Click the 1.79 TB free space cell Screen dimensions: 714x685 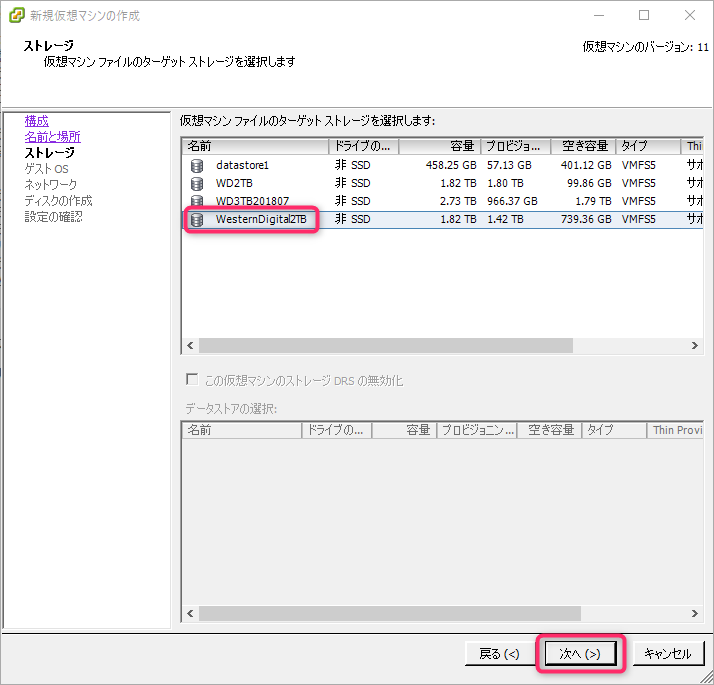pos(593,201)
